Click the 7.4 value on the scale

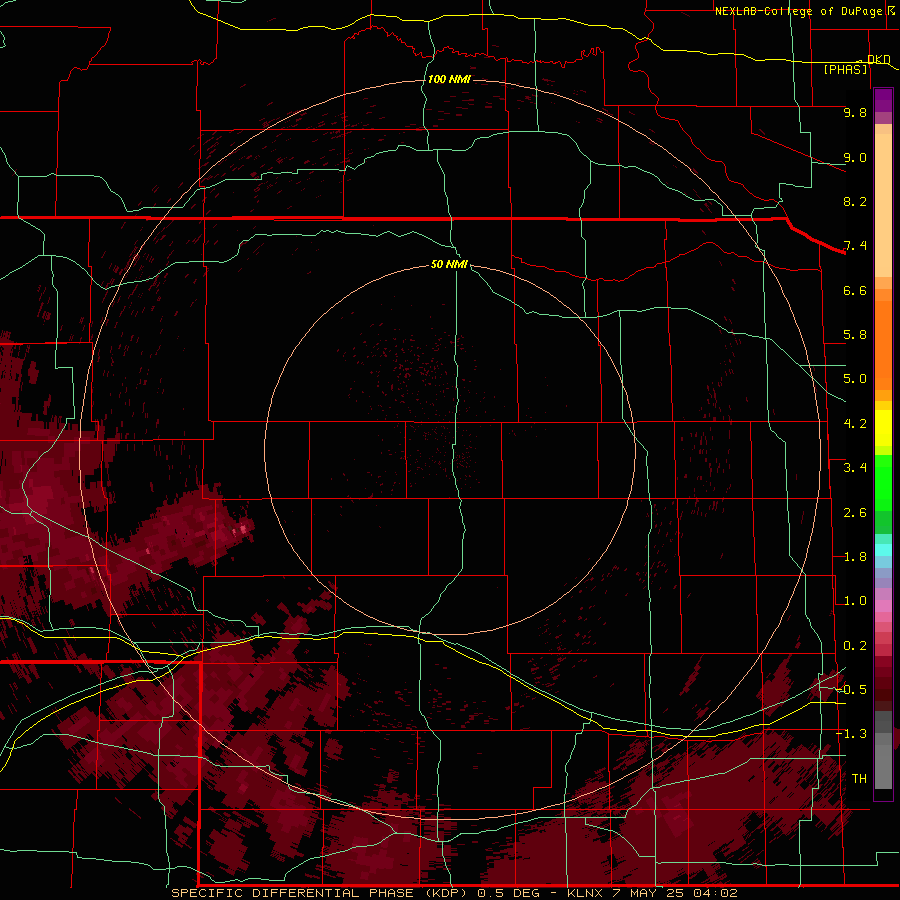(855, 246)
